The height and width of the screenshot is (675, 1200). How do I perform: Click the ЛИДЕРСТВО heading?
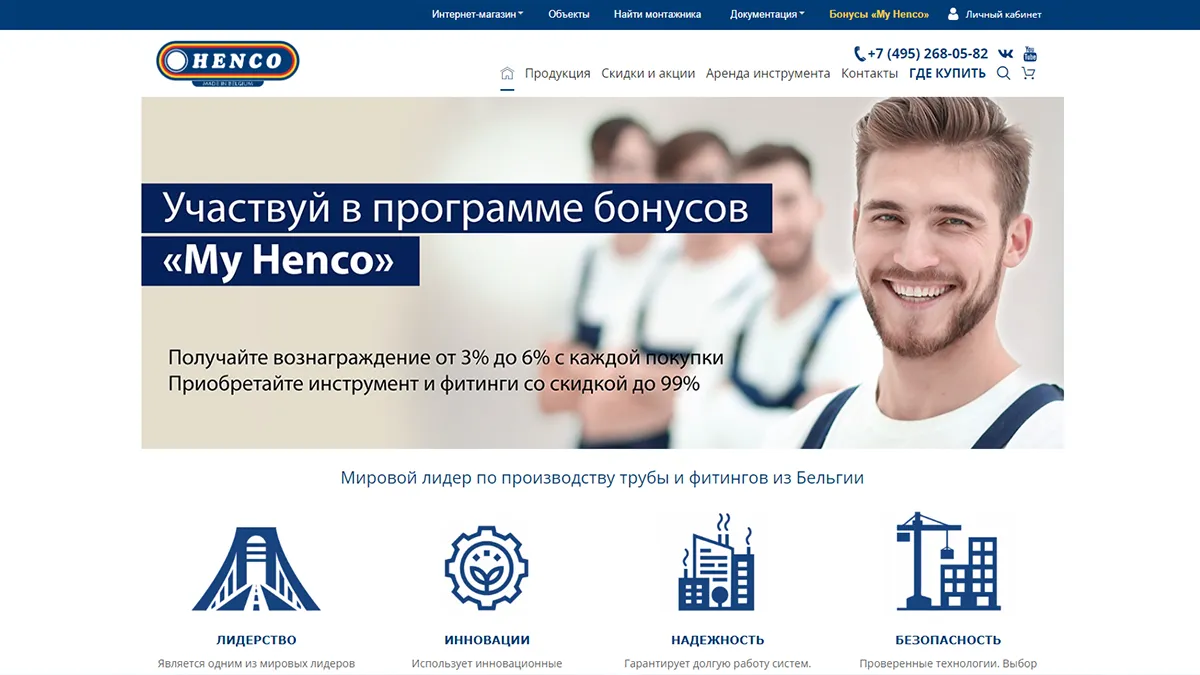[256, 640]
